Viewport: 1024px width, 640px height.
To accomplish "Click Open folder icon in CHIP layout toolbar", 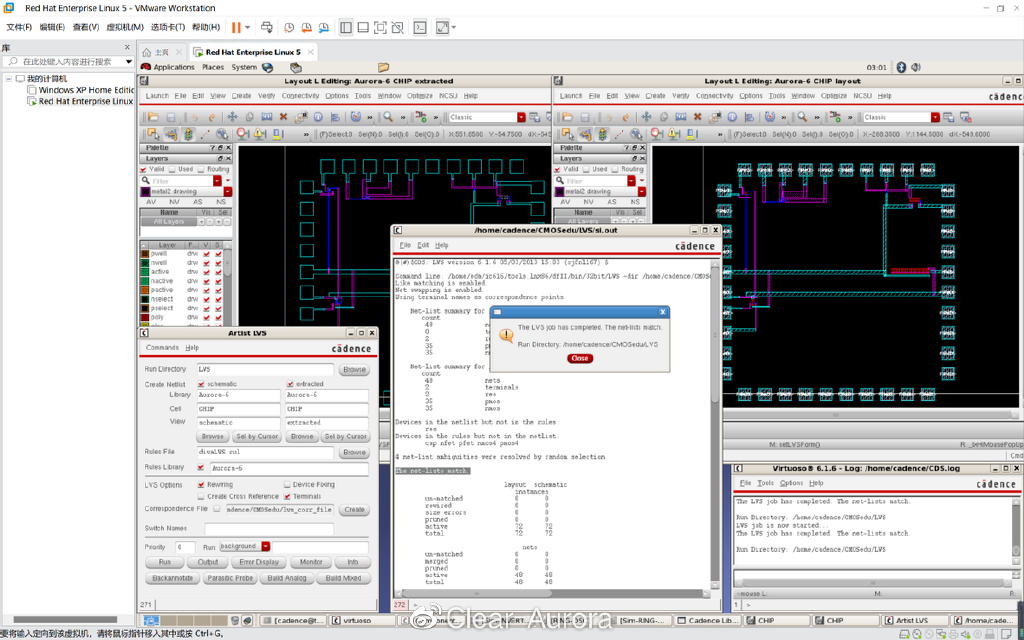I will coord(567,117).
